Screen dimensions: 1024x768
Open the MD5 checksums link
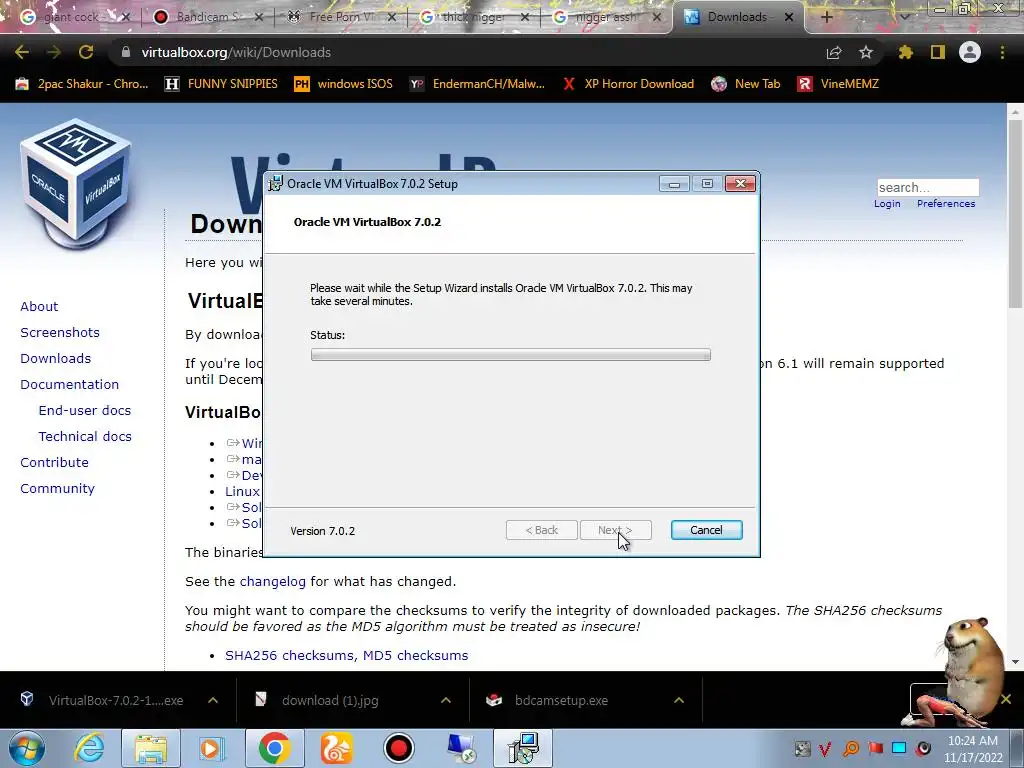click(x=415, y=655)
